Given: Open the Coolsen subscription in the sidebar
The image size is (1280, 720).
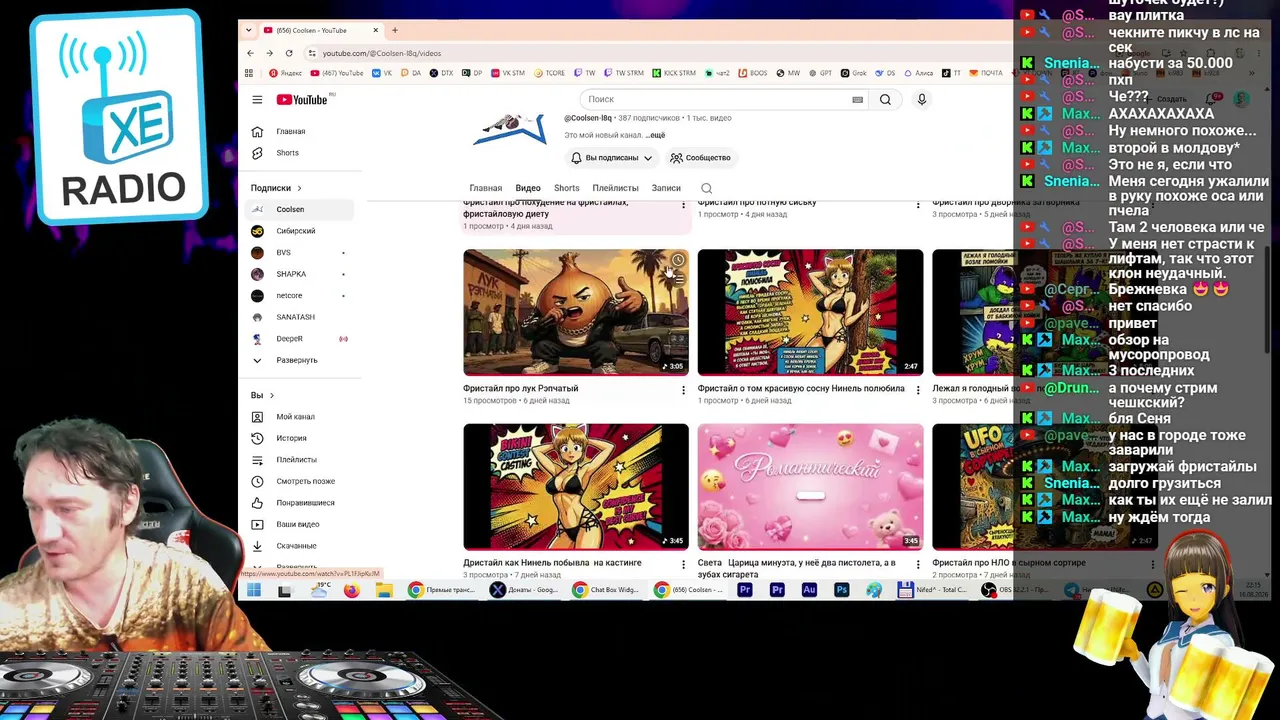Looking at the screenshot, I should [300, 210].
